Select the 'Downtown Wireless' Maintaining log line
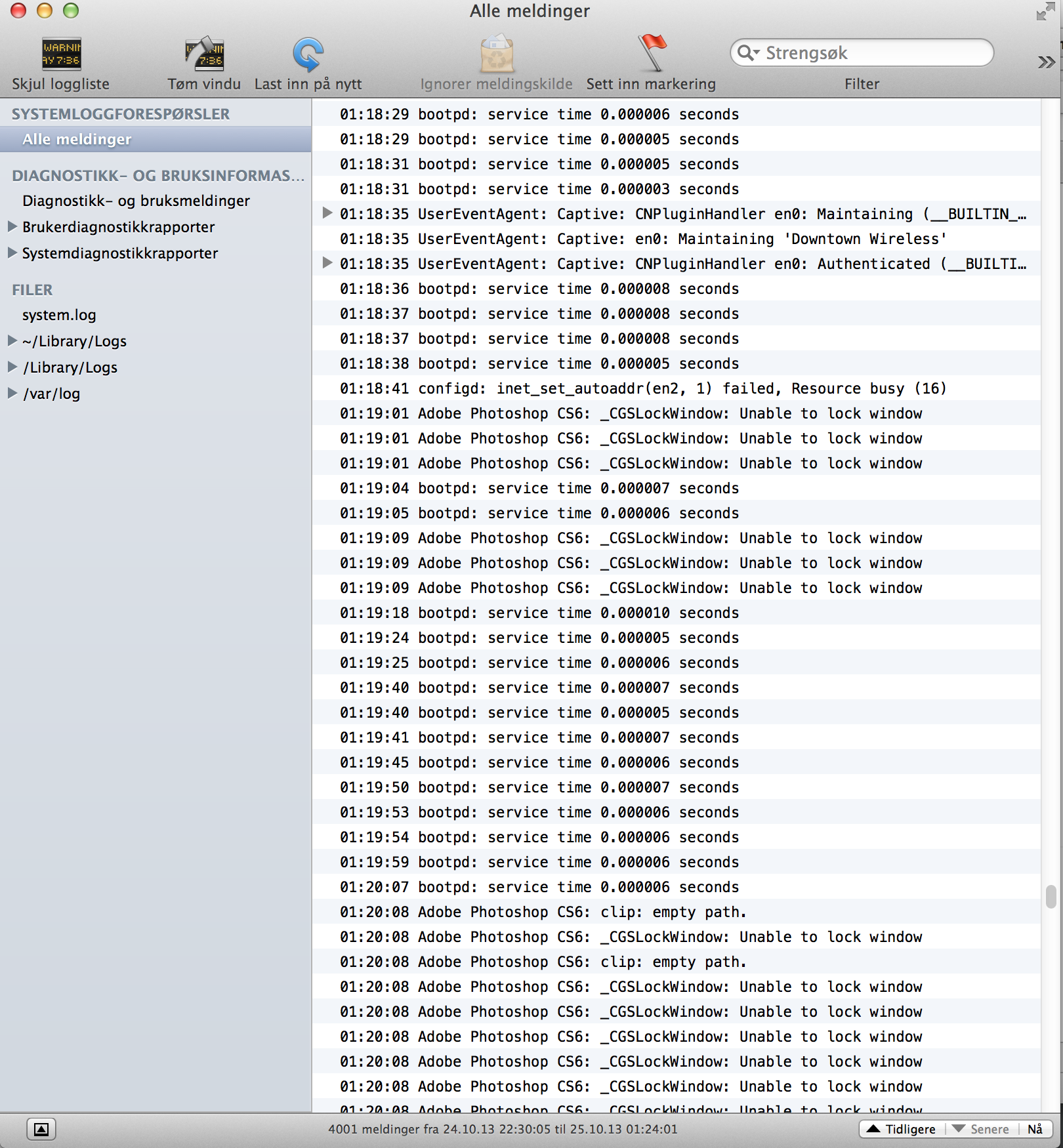This screenshot has width=1063, height=1148. pos(677,239)
